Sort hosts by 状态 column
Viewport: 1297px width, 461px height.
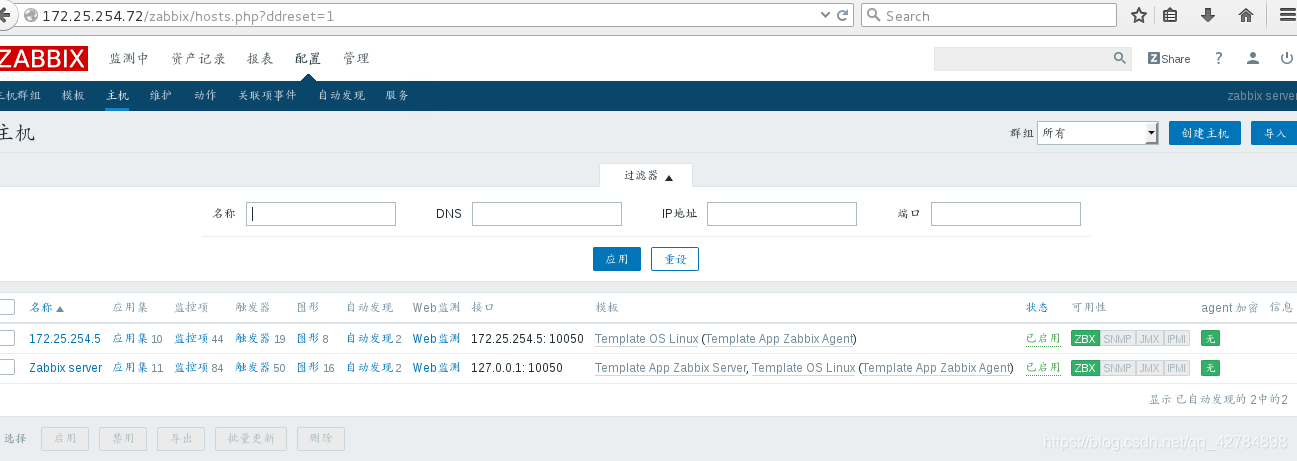click(x=1037, y=308)
